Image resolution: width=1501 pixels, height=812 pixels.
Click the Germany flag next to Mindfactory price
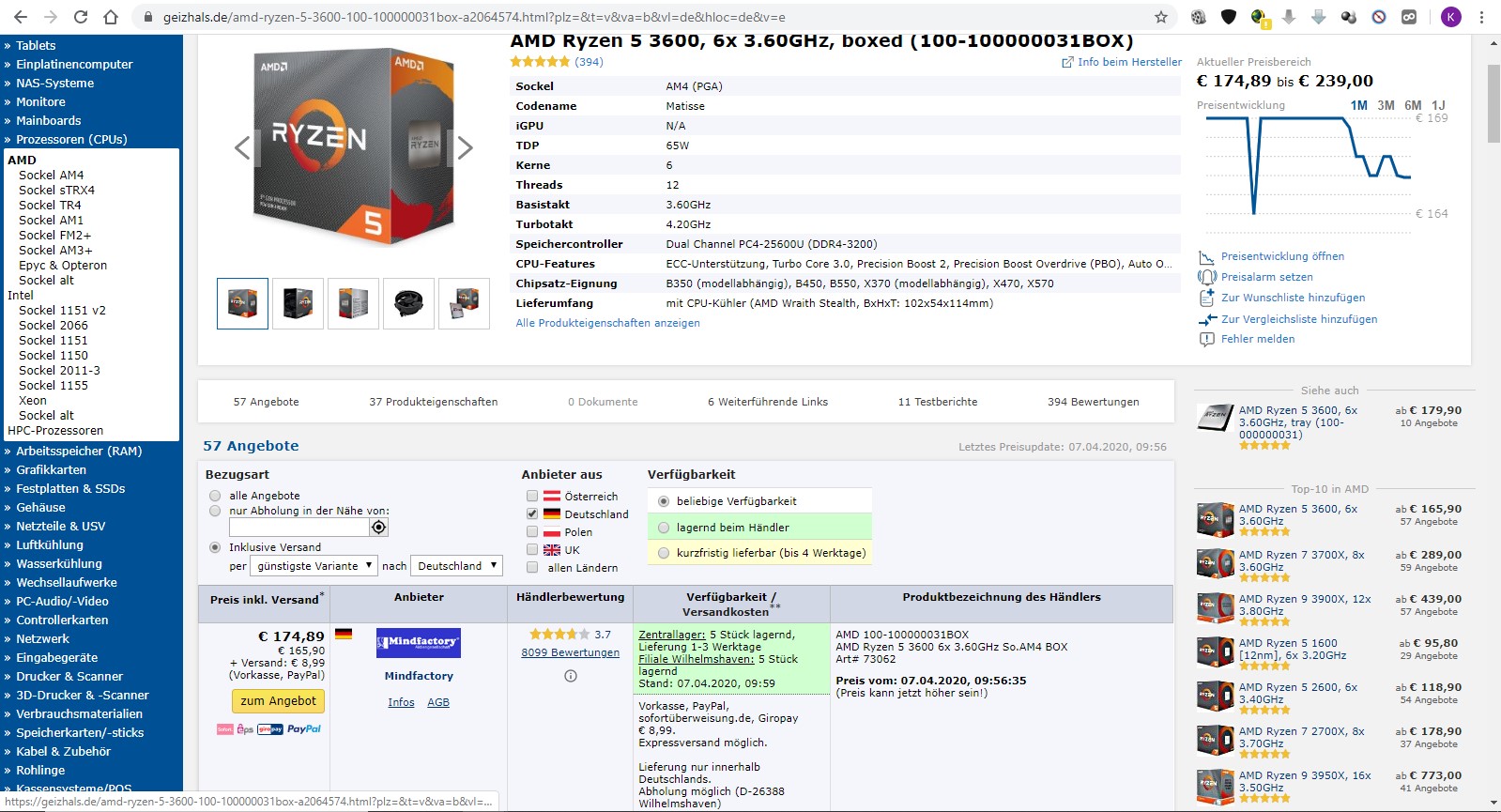[x=344, y=634]
